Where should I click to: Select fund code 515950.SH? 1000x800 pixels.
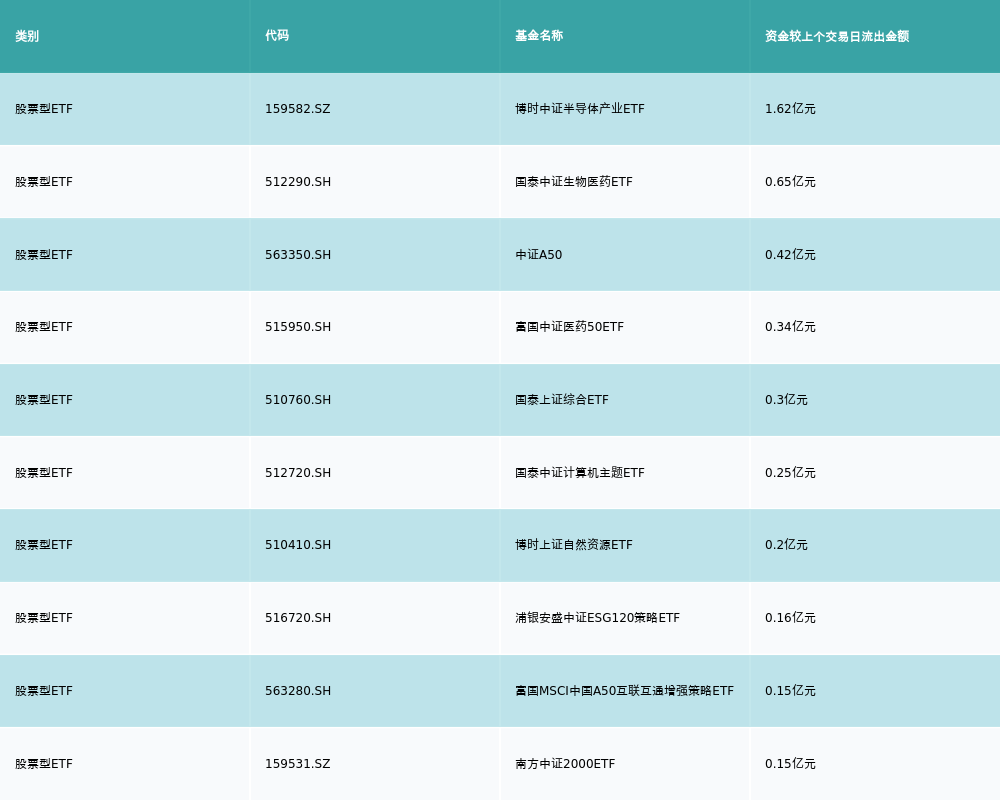298,327
